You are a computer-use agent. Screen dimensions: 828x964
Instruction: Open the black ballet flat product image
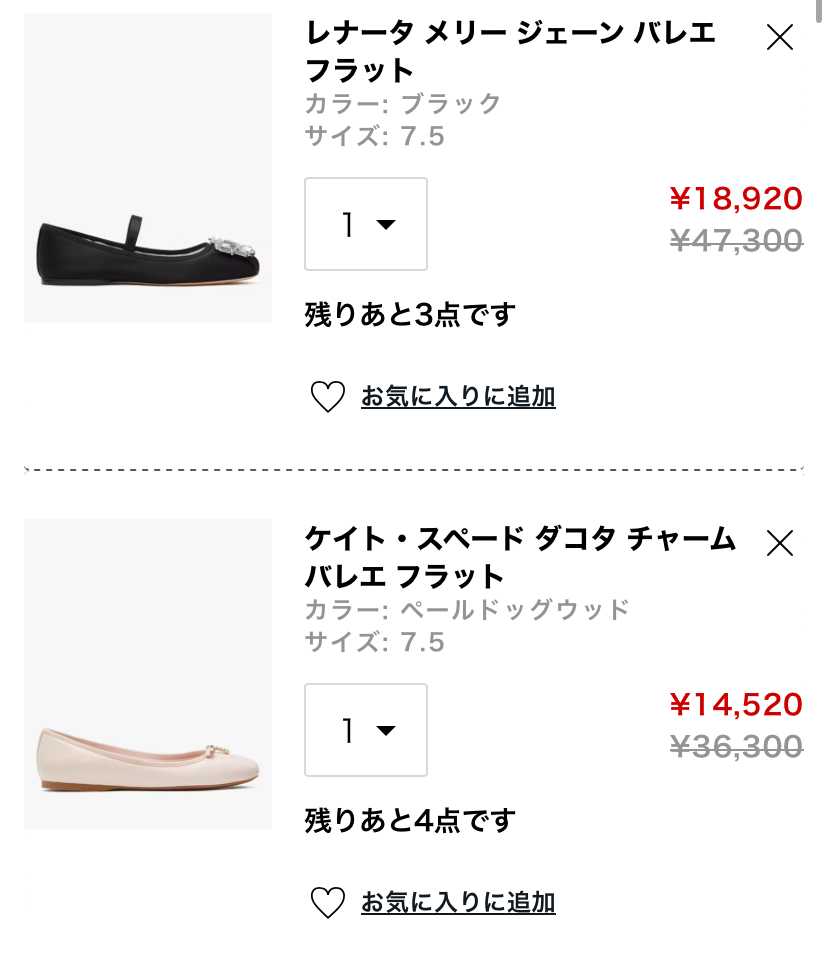point(148,168)
